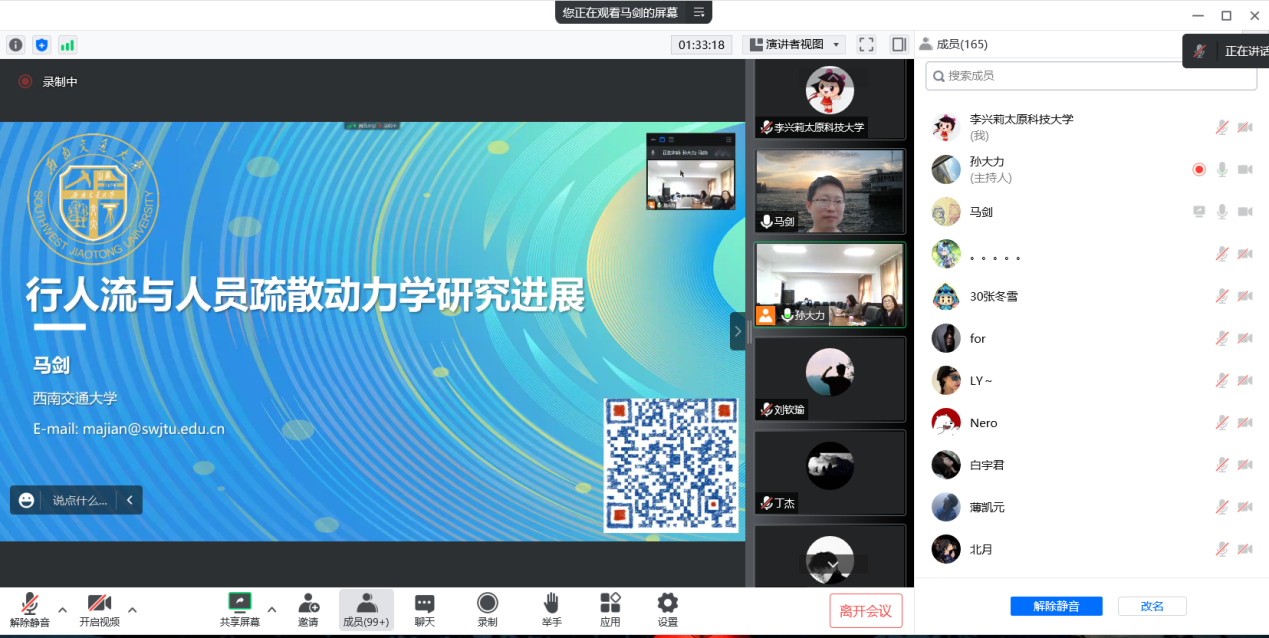Expand the video options arrow beside 开启视频
This screenshot has height=638, width=1269.
click(132, 609)
